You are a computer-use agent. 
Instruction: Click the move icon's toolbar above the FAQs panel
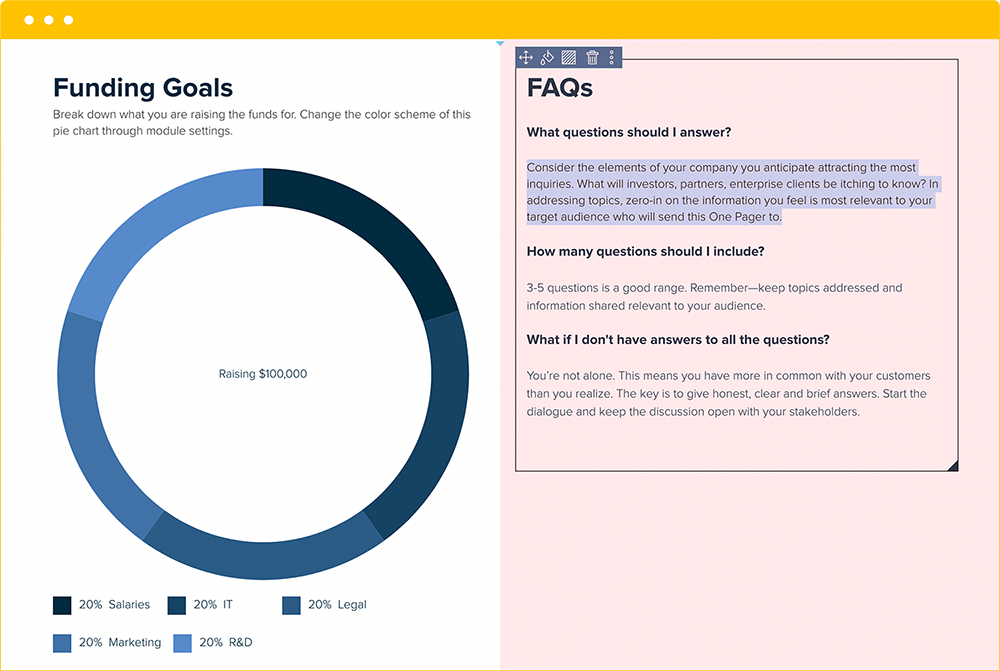[x=525, y=57]
